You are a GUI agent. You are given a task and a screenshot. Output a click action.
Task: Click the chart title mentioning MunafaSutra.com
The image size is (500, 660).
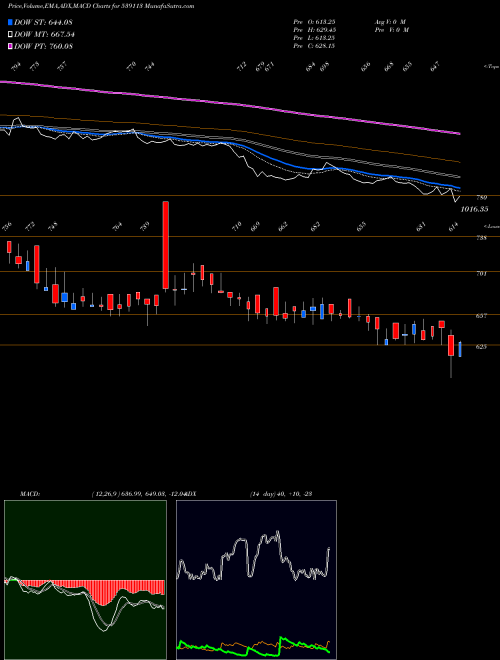(x=101, y=7)
